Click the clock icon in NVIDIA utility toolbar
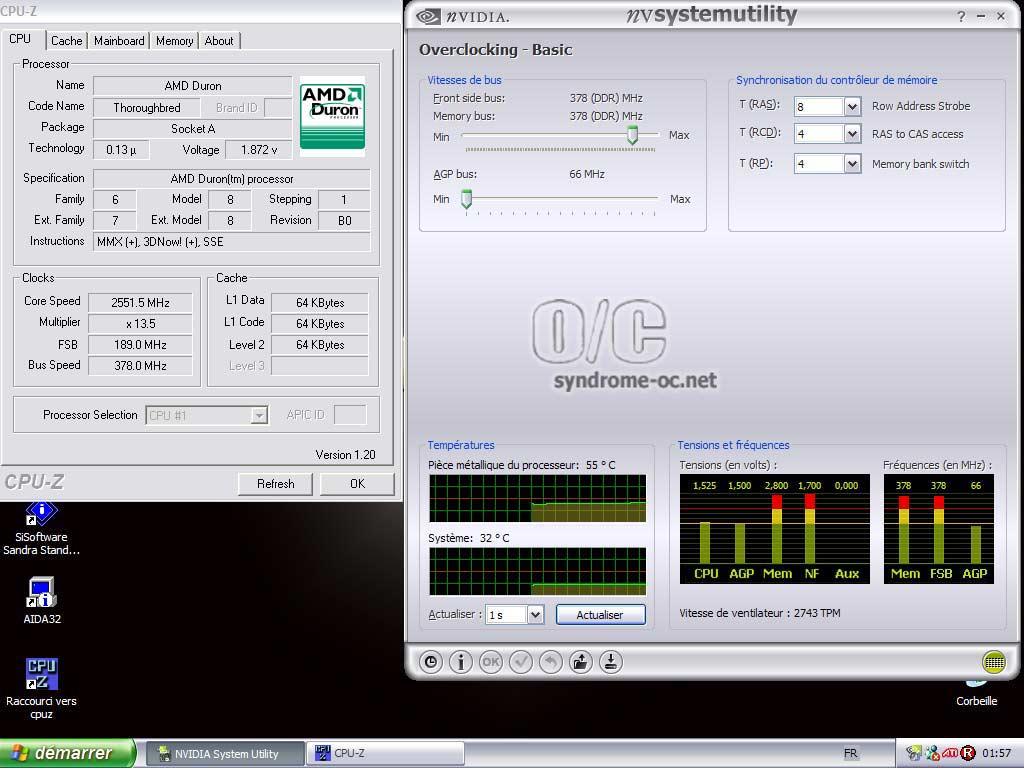 pos(431,662)
